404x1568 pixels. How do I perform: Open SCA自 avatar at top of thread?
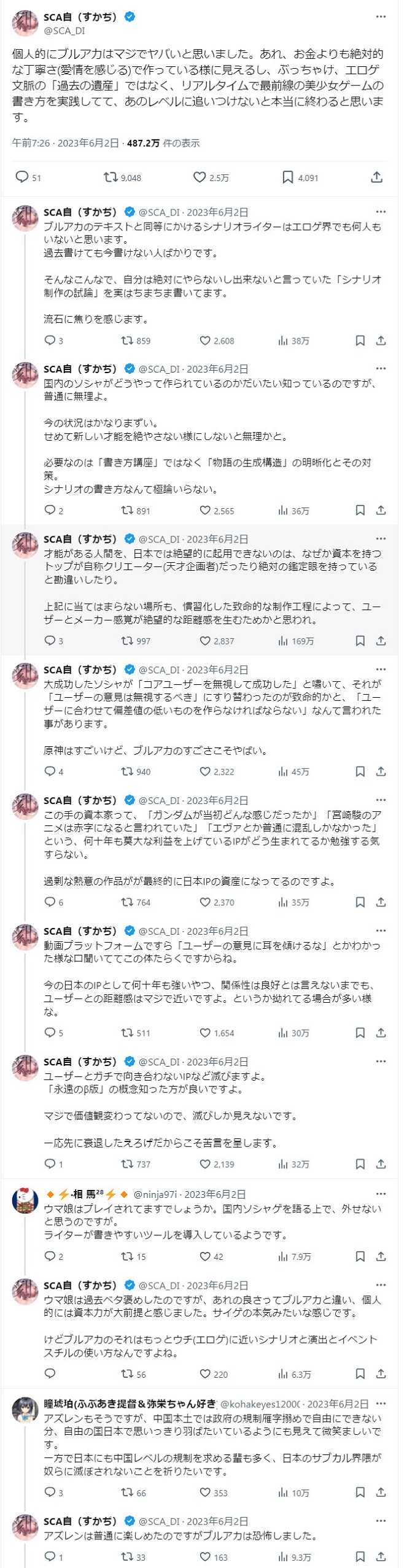[25, 23]
